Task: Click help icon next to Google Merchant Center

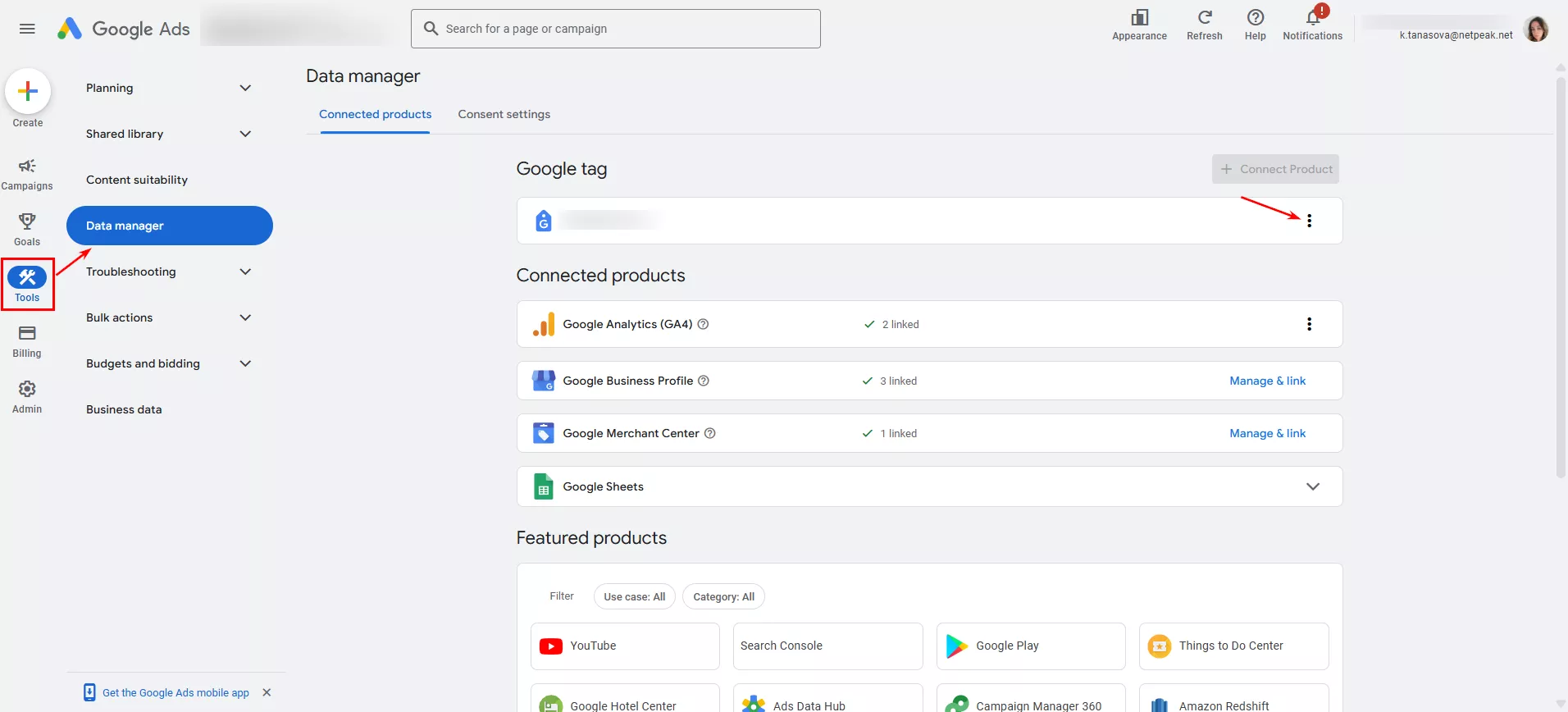Action: (x=710, y=433)
